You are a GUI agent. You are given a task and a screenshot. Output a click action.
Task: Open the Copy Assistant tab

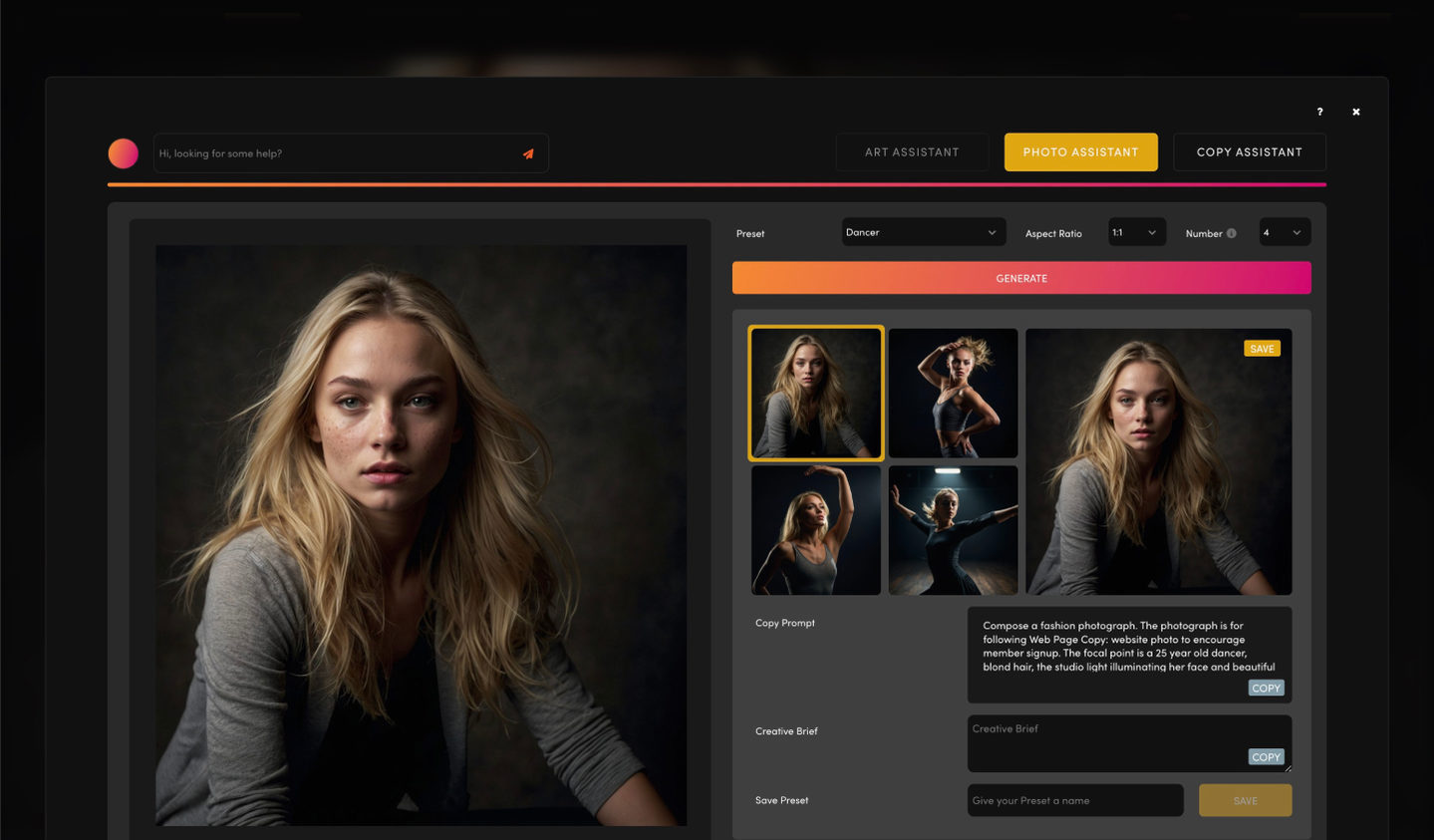click(1249, 152)
